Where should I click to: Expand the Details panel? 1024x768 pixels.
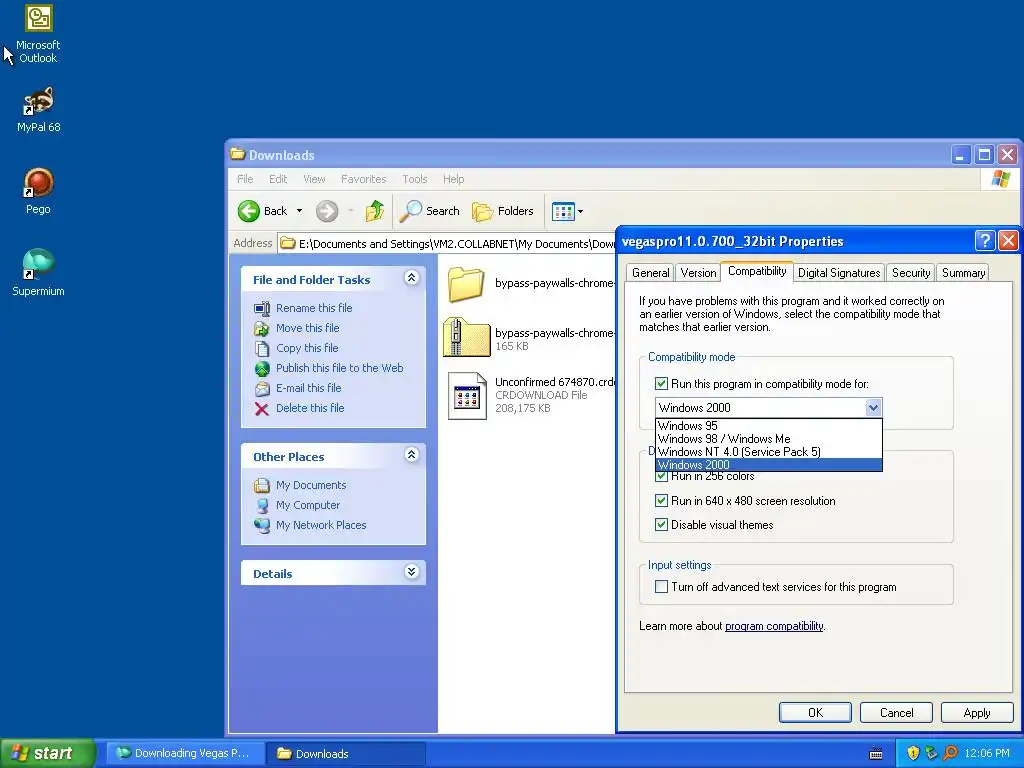click(x=411, y=572)
